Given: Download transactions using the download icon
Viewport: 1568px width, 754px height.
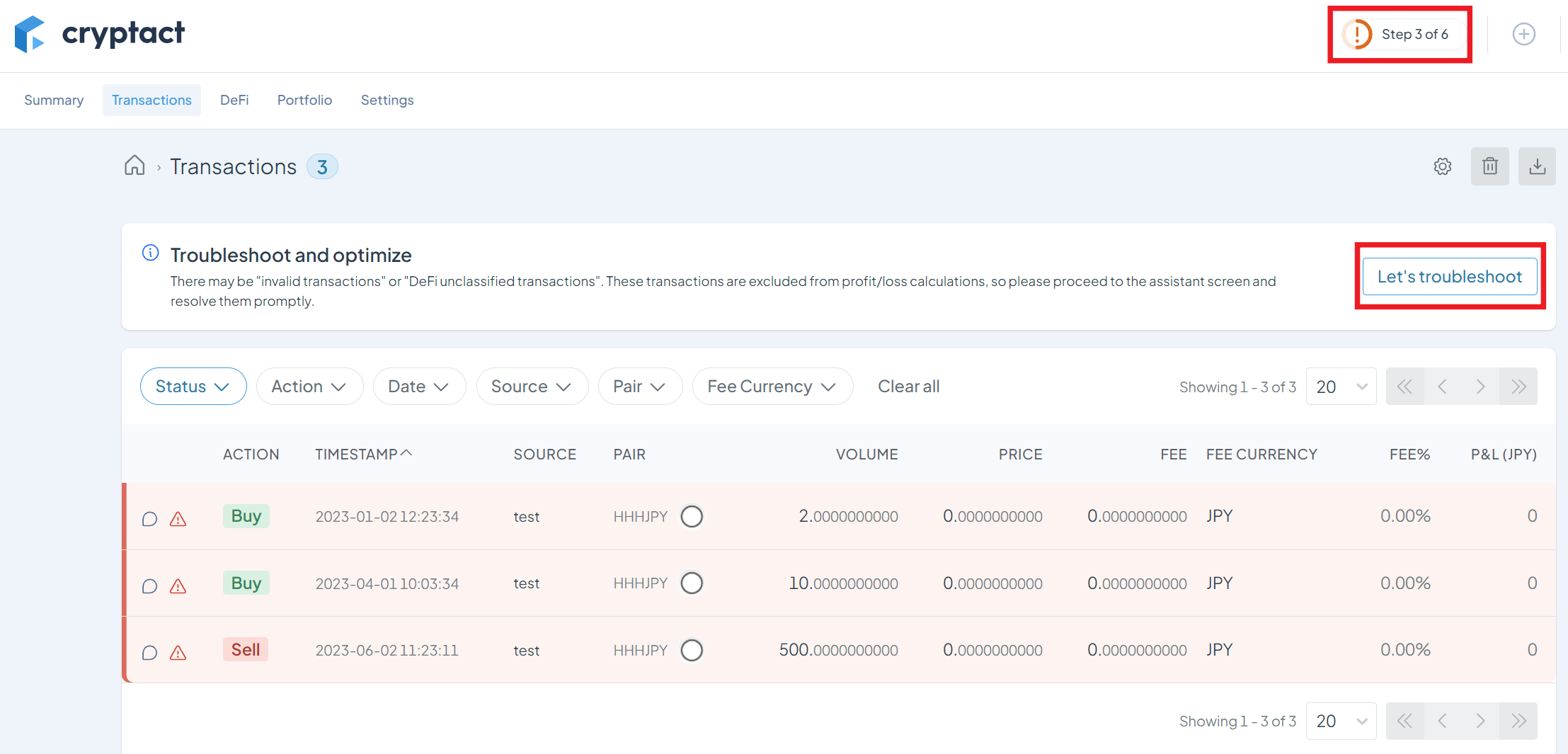Looking at the screenshot, I should pyautogui.click(x=1537, y=166).
